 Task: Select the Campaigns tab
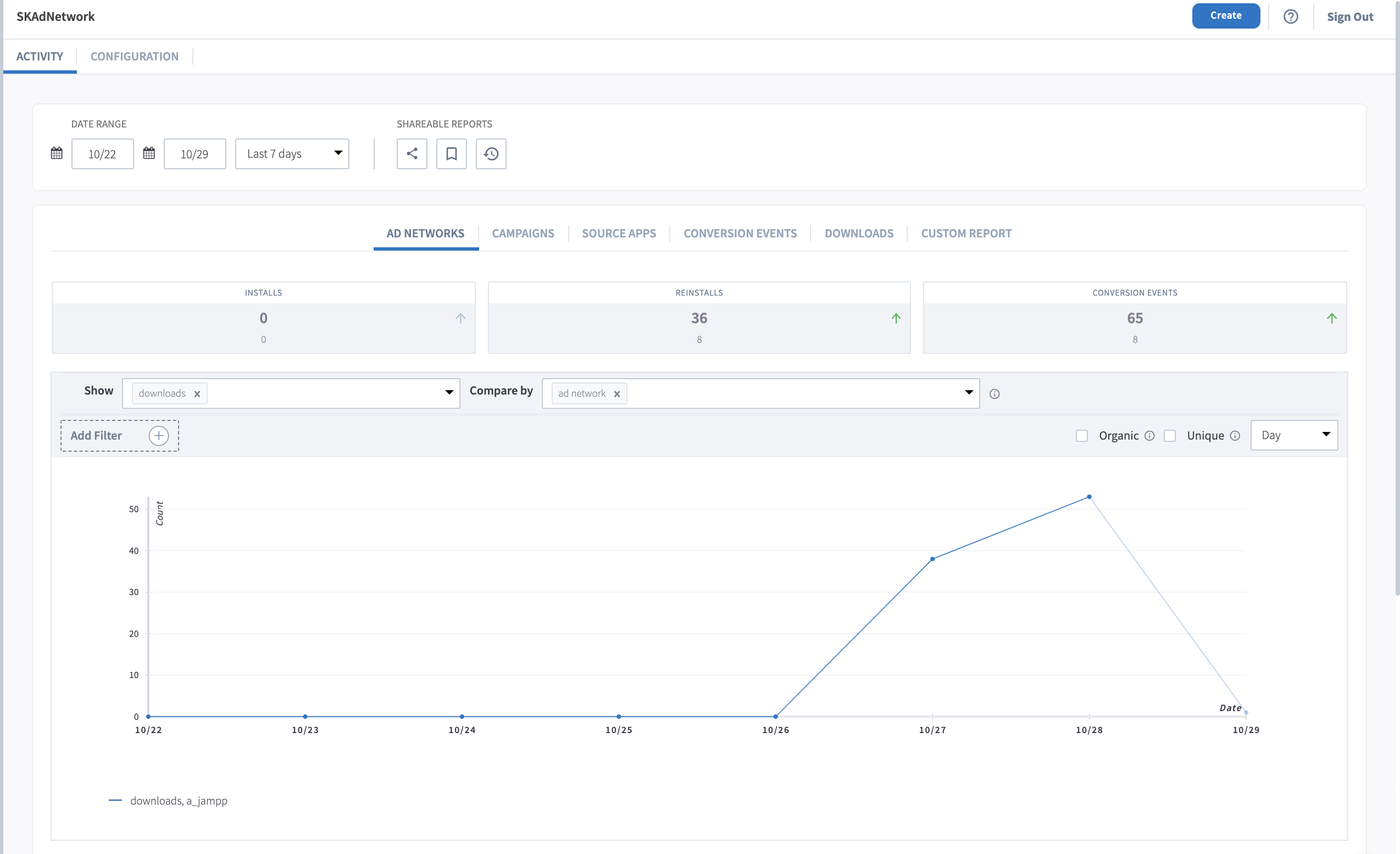tap(523, 234)
